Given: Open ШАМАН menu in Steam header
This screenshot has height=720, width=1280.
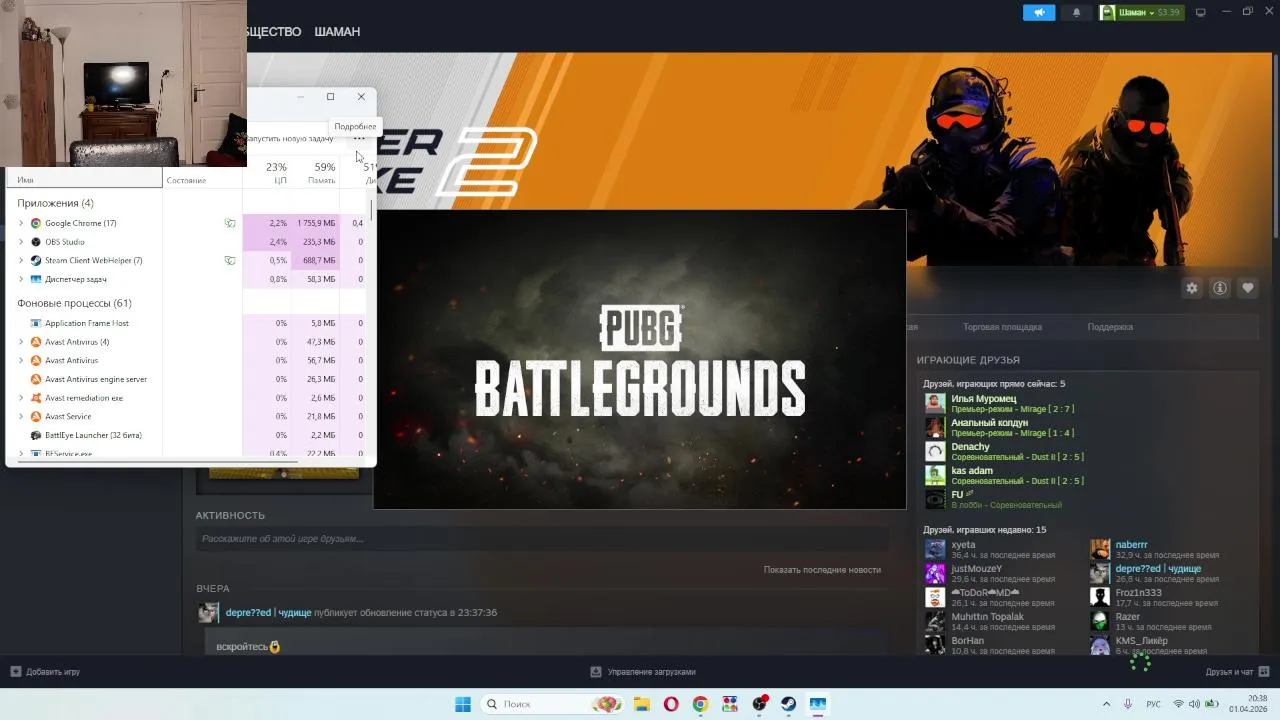Looking at the screenshot, I should 337,32.
